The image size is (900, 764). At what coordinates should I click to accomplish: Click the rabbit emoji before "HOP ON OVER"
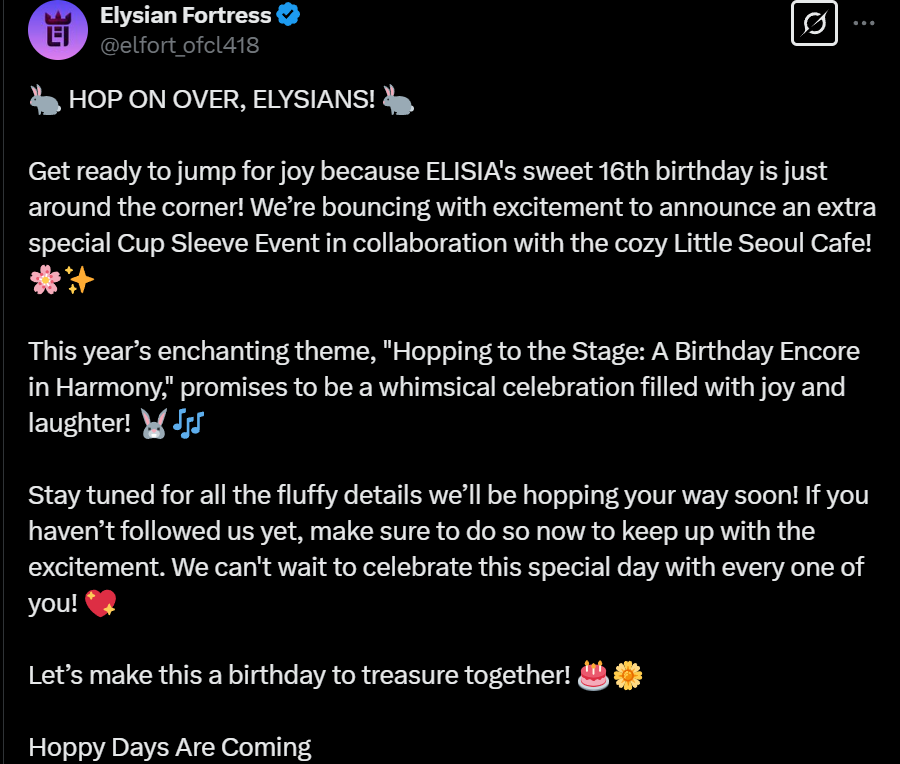pyautogui.click(x=45, y=100)
